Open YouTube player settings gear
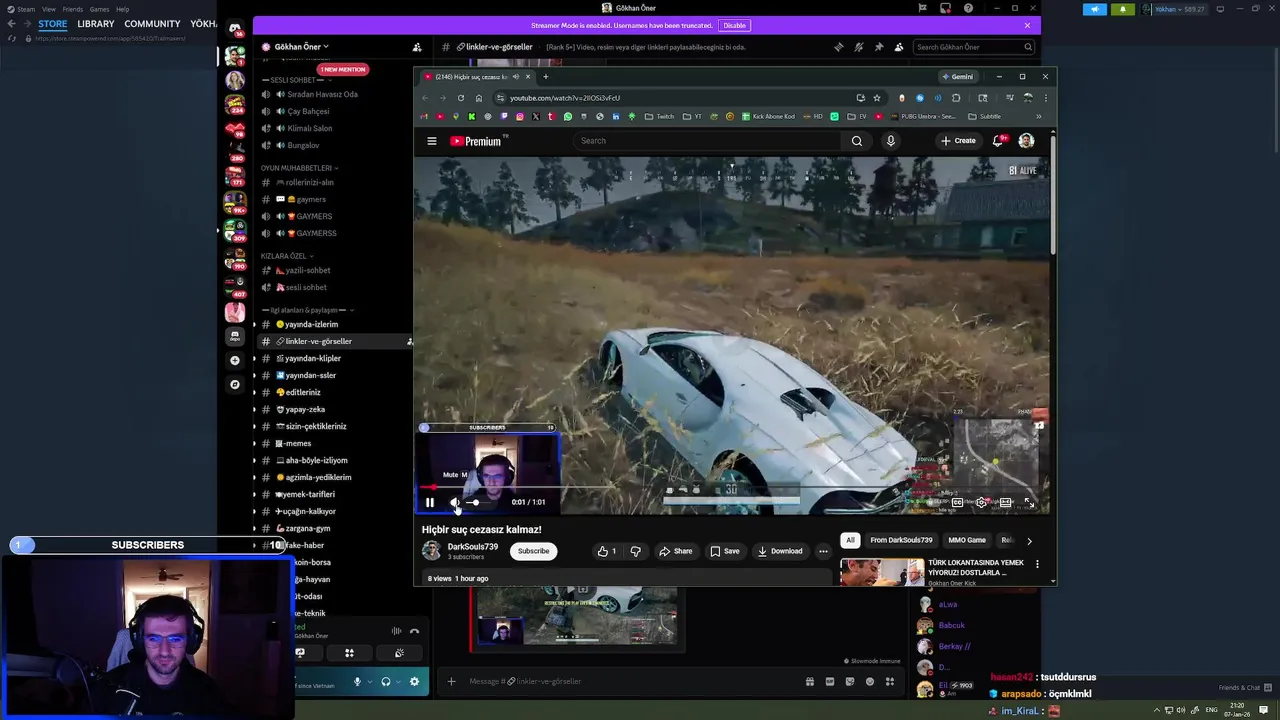1280x720 pixels. [981, 502]
